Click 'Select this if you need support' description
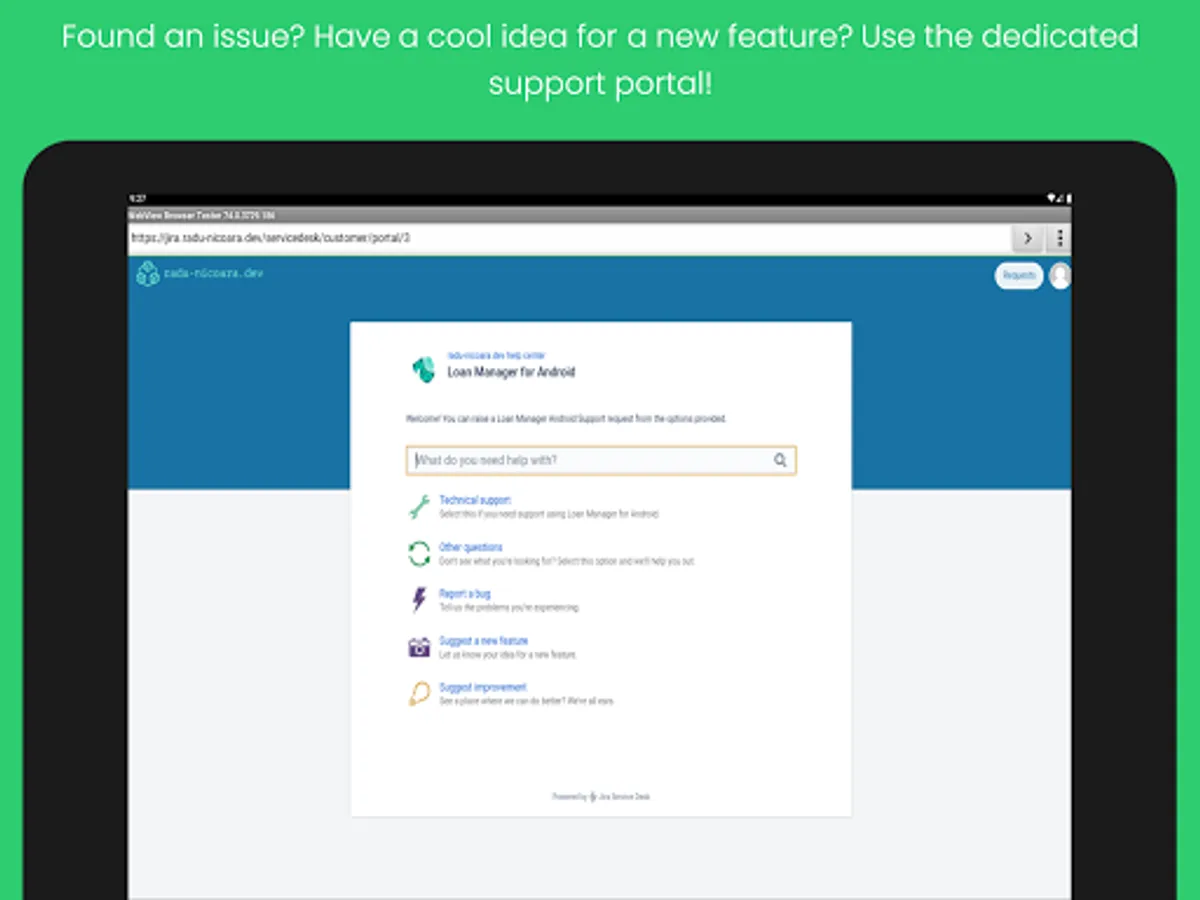Image resolution: width=1200 pixels, height=900 pixels. pyautogui.click(x=549, y=514)
